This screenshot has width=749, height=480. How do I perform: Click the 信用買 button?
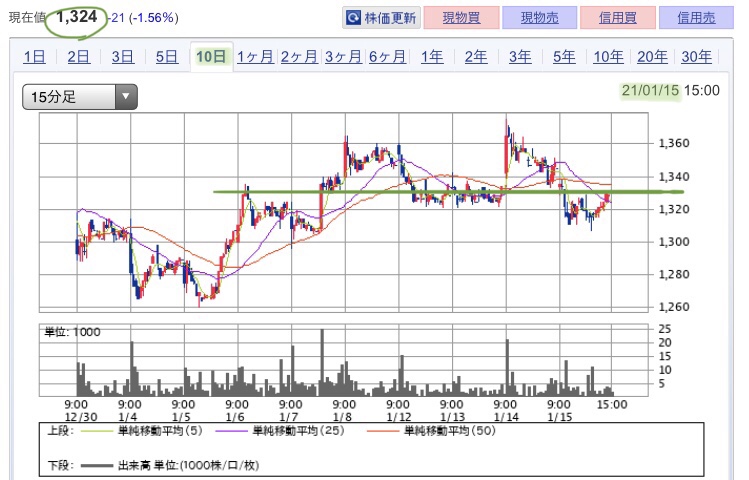(618, 18)
